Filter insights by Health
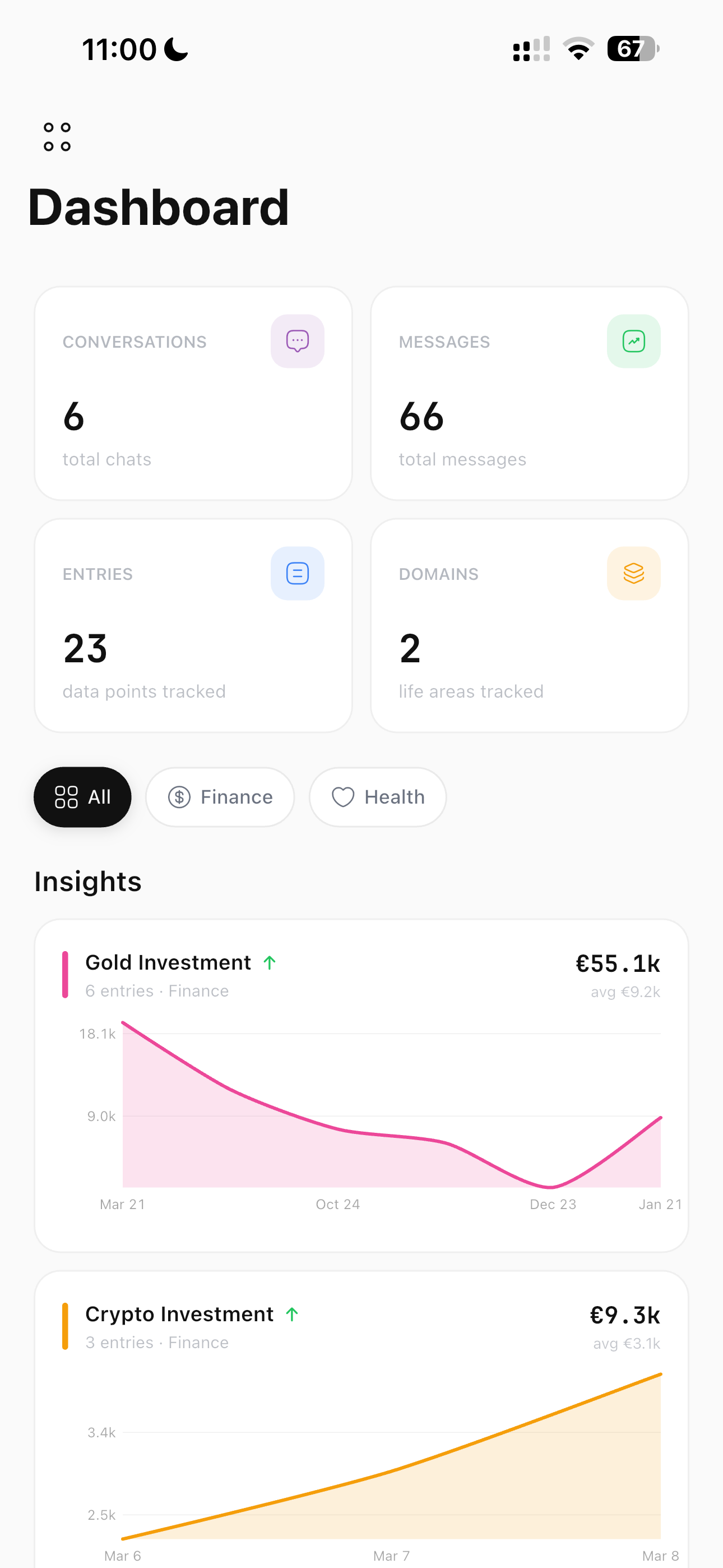Viewport: 723px width, 1568px height. coord(377,797)
